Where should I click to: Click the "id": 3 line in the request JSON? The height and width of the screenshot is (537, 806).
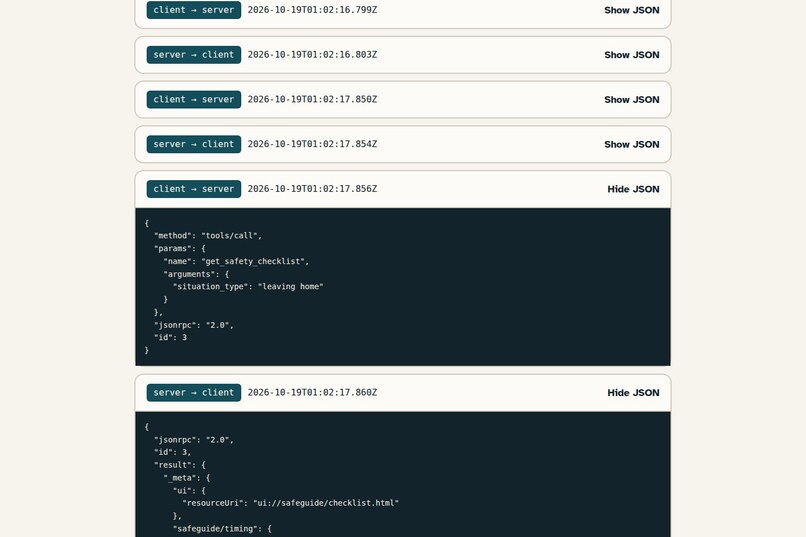point(171,337)
